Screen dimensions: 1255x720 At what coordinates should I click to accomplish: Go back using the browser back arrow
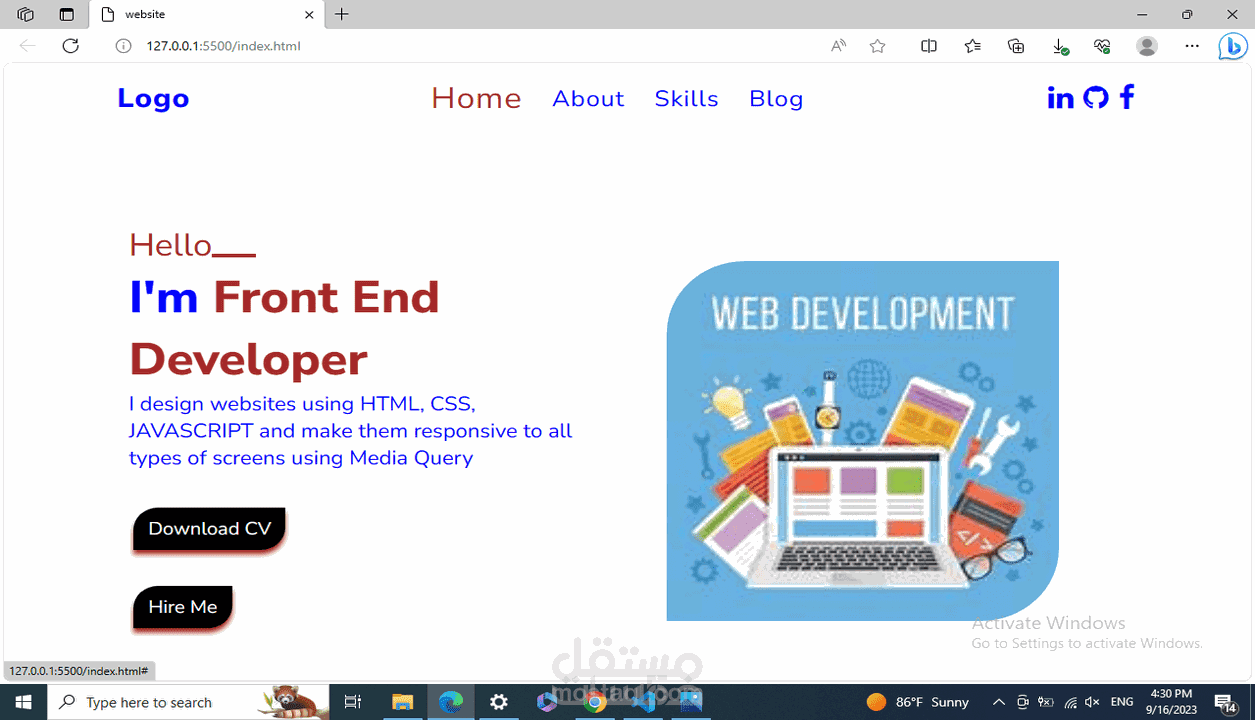(x=27, y=46)
